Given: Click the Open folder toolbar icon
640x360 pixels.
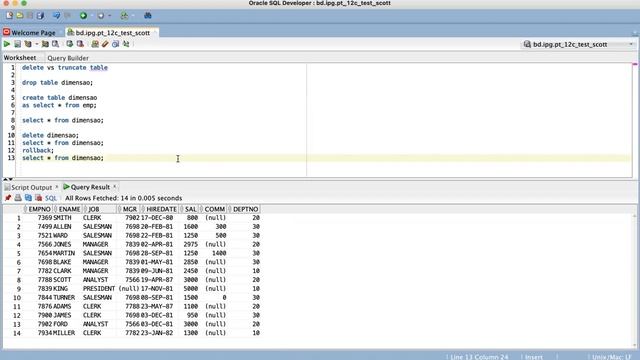Looking at the screenshot, I should (x=20, y=16).
